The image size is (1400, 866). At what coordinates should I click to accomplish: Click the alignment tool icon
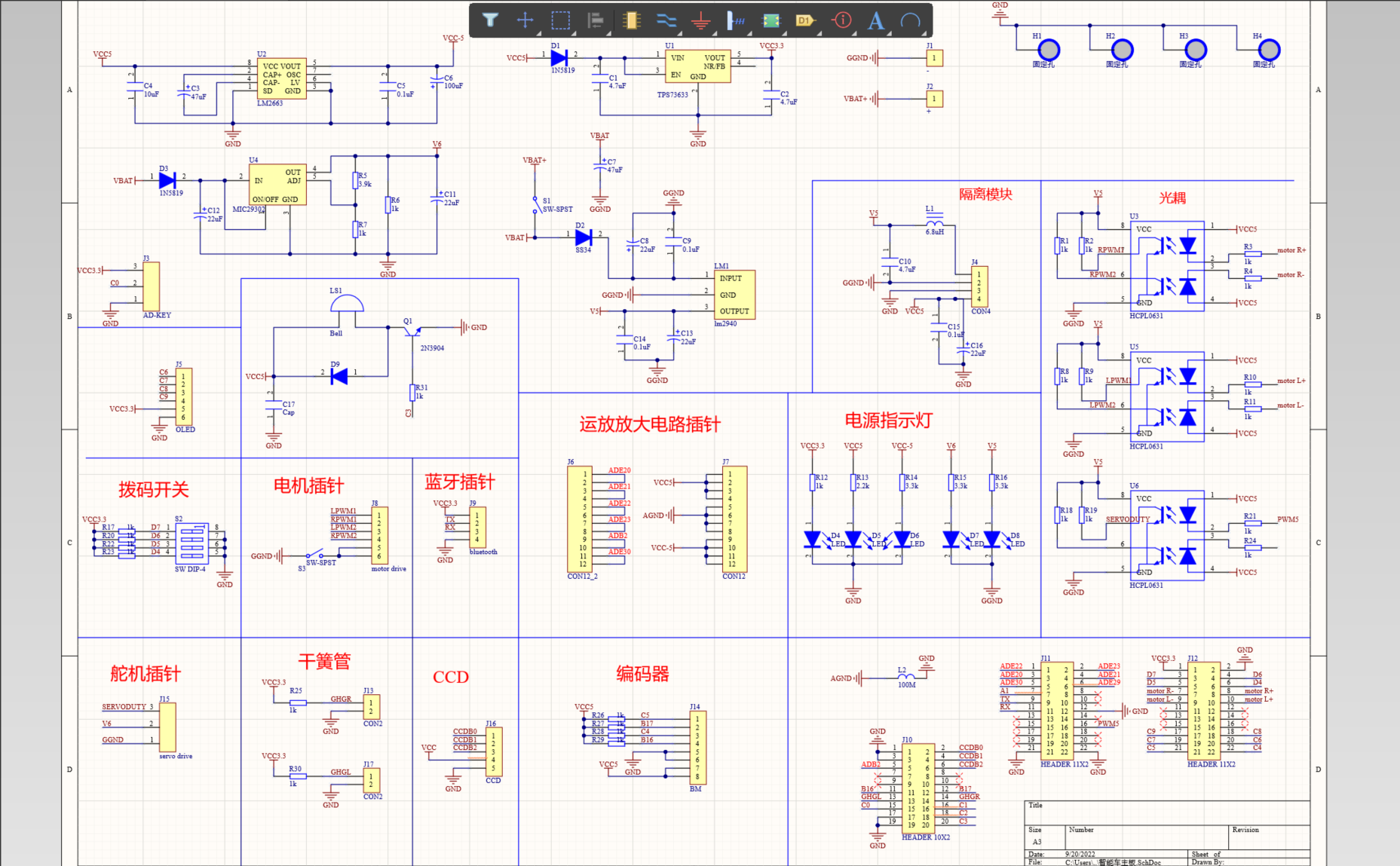pyautogui.click(x=594, y=20)
